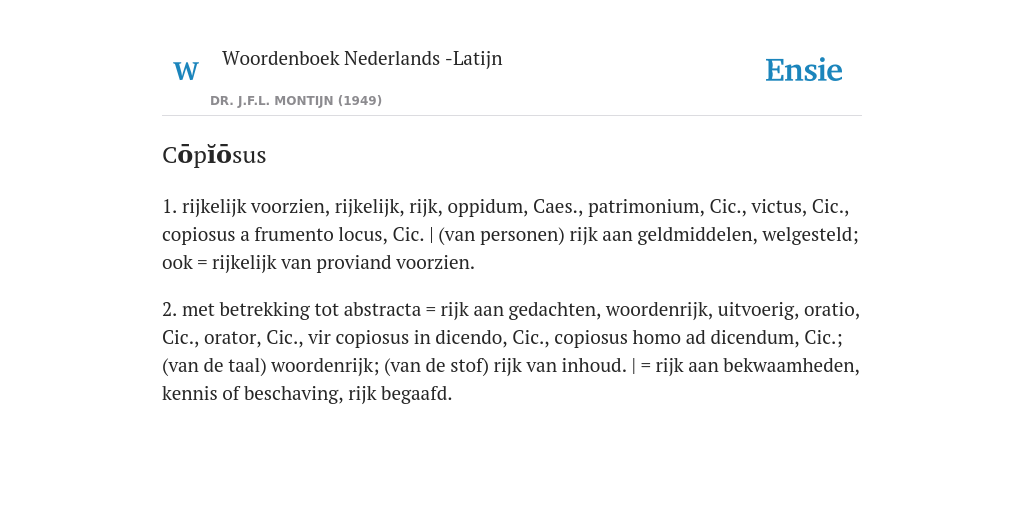This screenshot has height=512, width=1024.
Task: Click 'kennis of beschaving, rijk begaafd' line
Action: click(307, 394)
